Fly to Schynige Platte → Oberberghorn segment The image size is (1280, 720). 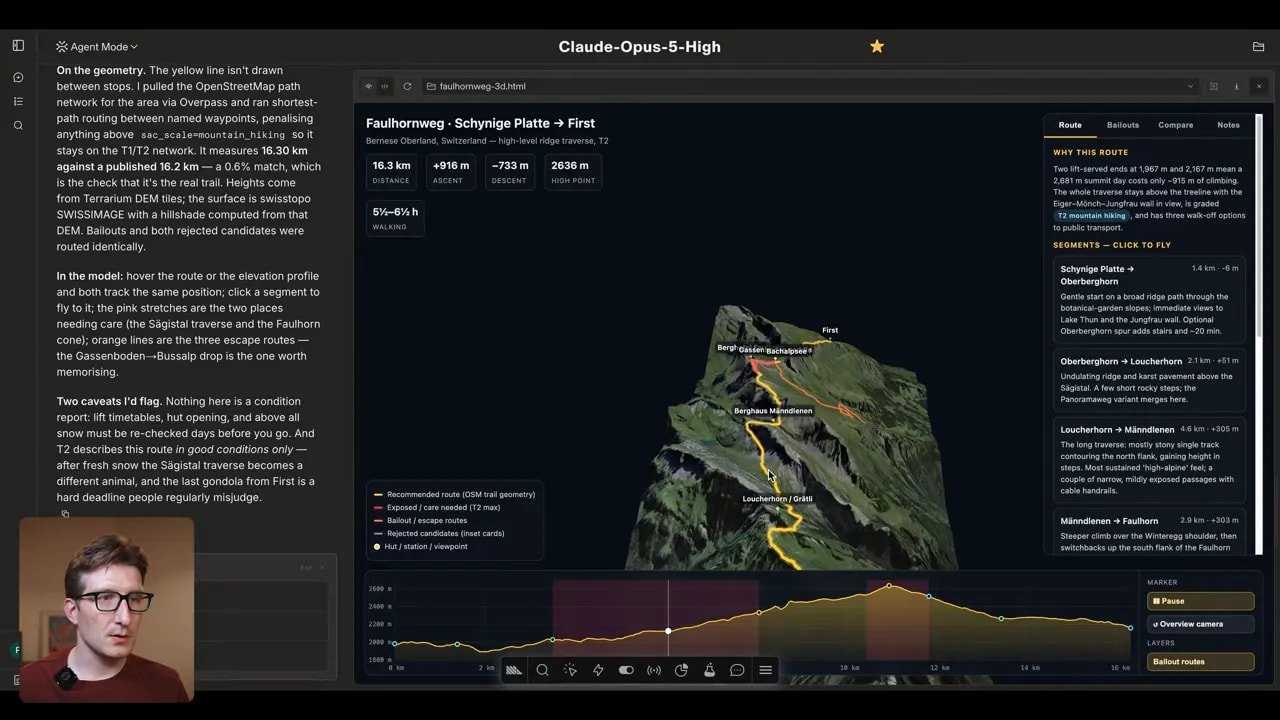[x=1149, y=299]
